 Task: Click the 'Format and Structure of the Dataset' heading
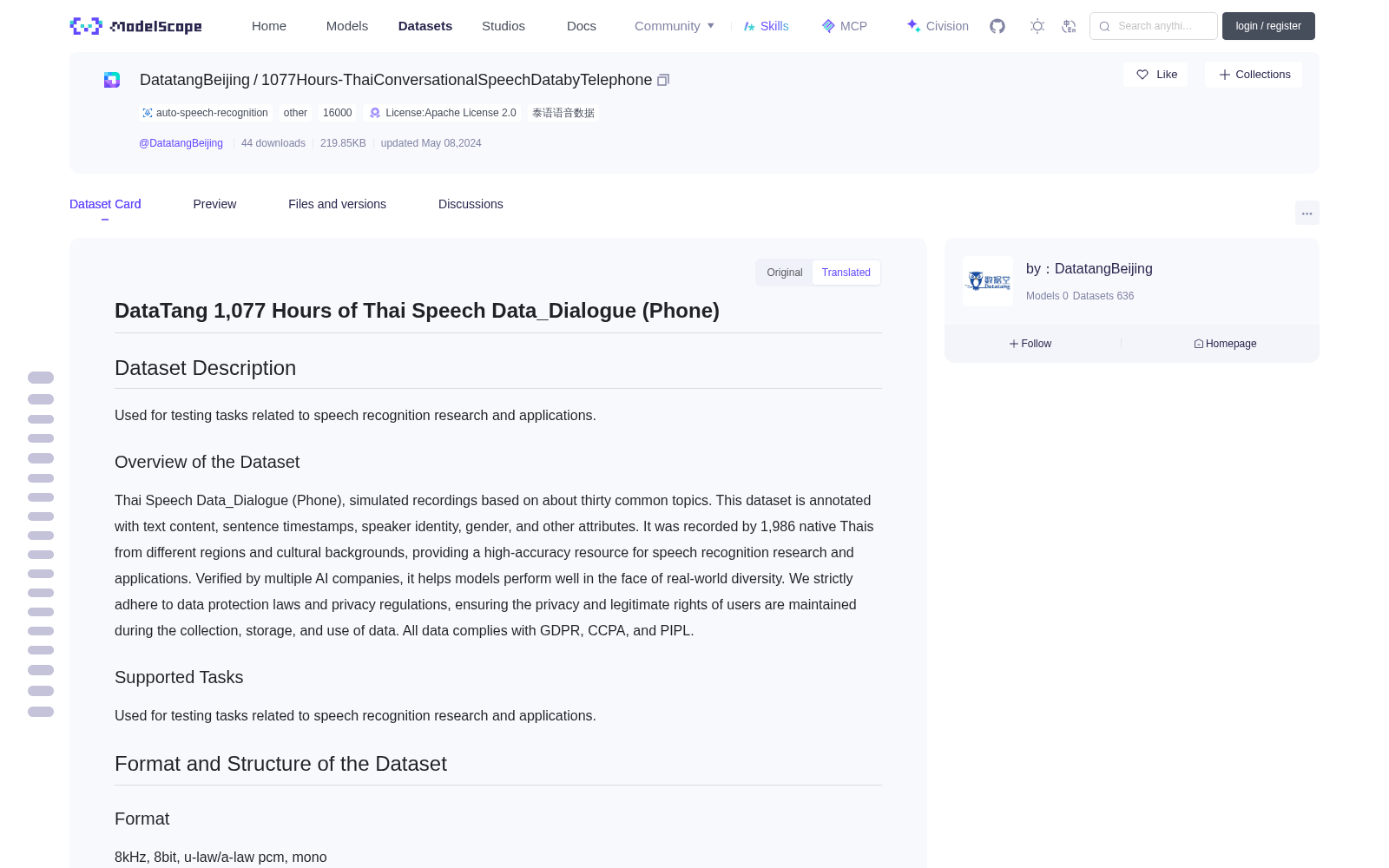coord(280,764)
